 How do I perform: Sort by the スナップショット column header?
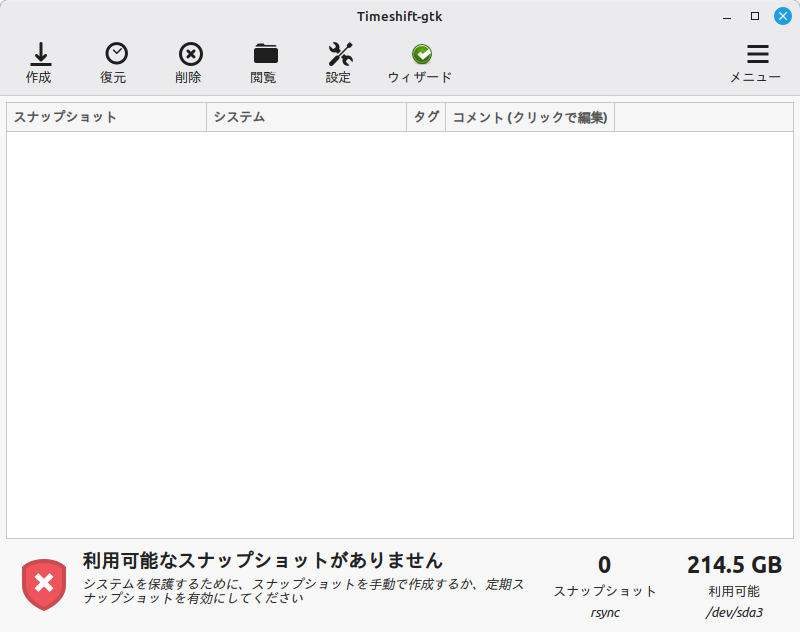(x=106, y=117)
